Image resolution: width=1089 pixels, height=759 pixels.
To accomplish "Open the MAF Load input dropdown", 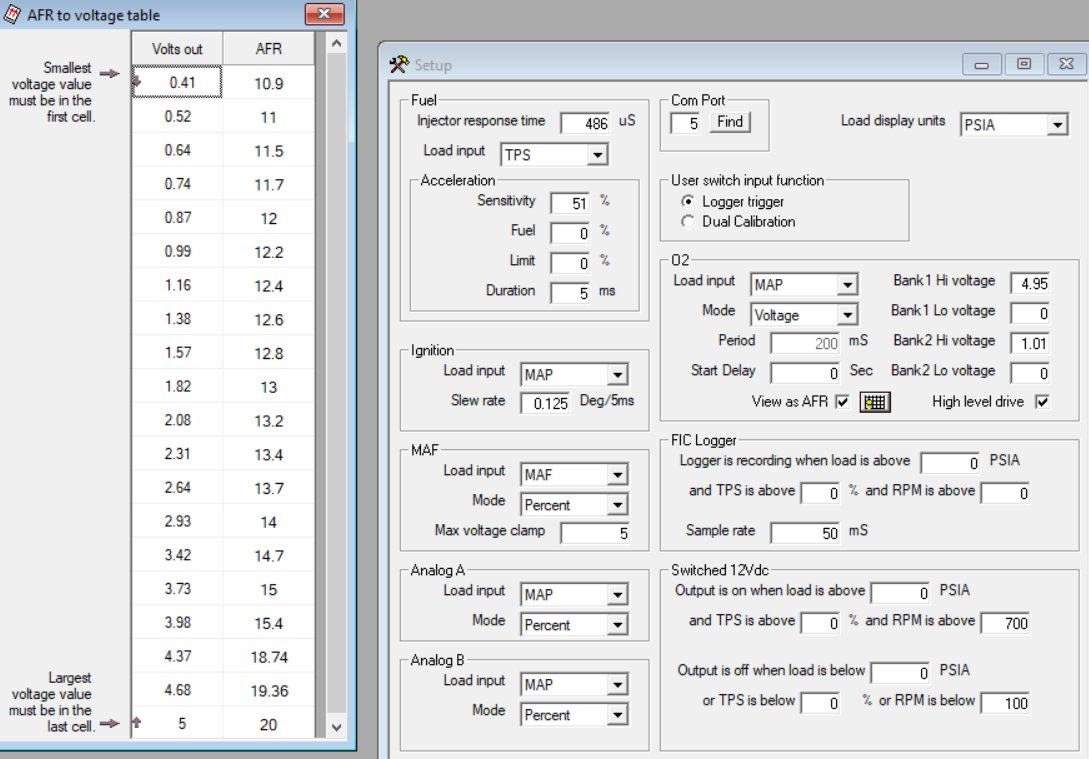I will [x=617, y=475].
